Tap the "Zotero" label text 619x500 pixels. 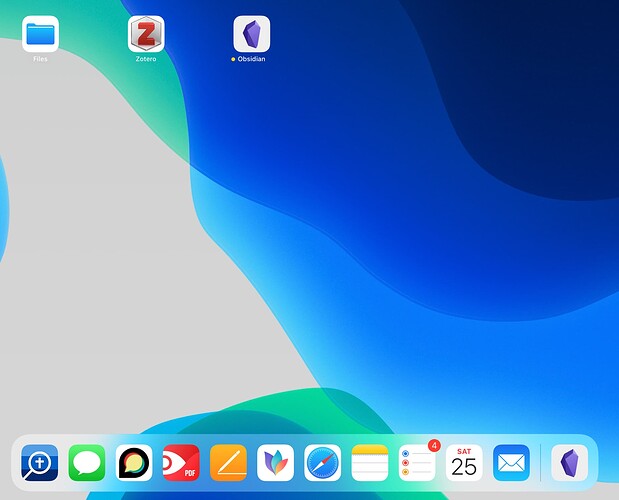point(146,59)
